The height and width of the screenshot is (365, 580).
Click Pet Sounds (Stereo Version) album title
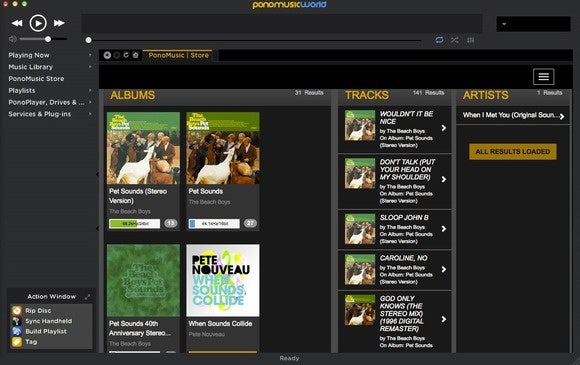coord(138,196)
